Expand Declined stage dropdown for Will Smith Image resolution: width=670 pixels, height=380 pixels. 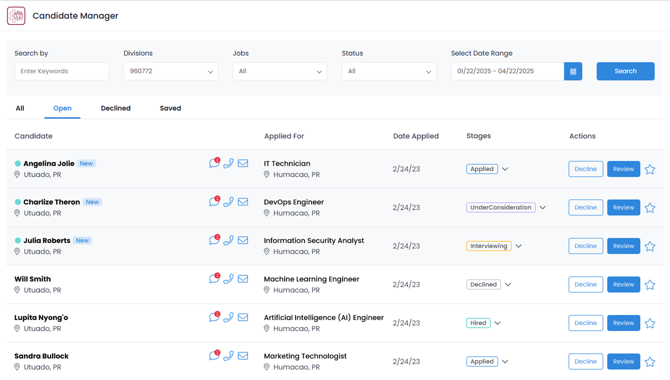point(508,284)
